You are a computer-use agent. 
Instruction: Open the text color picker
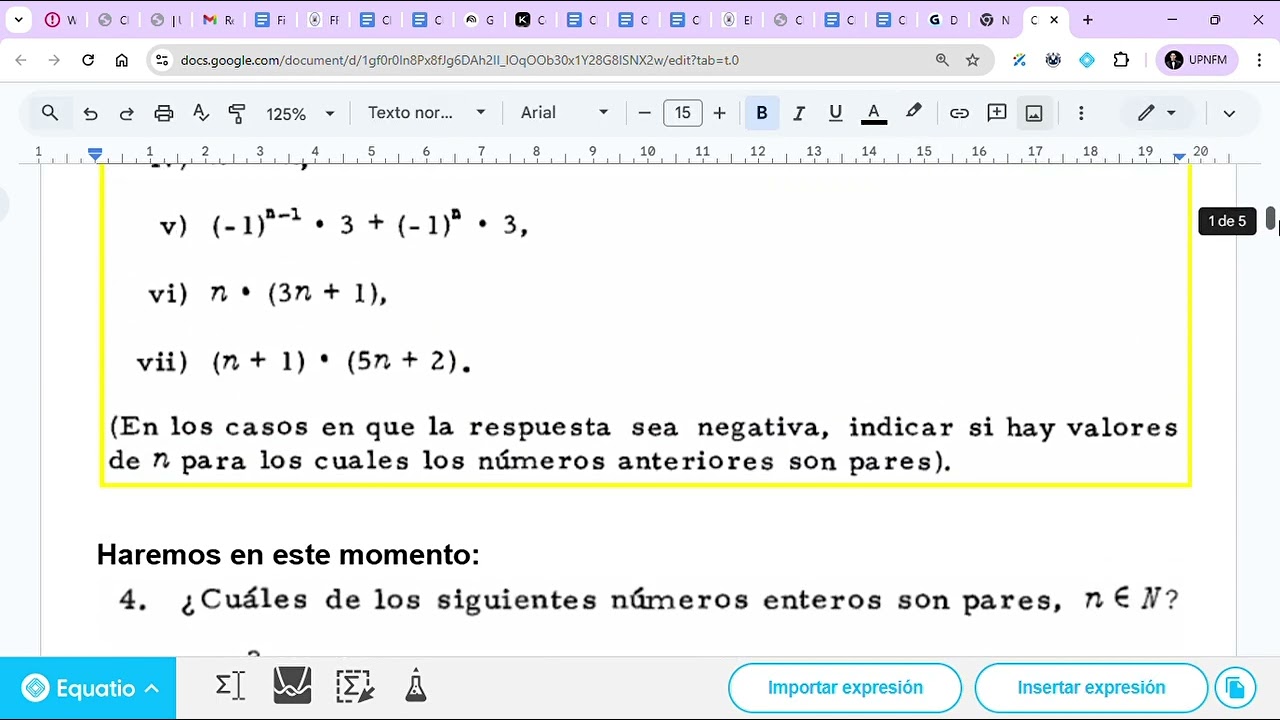pyautogui.click(x=873, y=113)
